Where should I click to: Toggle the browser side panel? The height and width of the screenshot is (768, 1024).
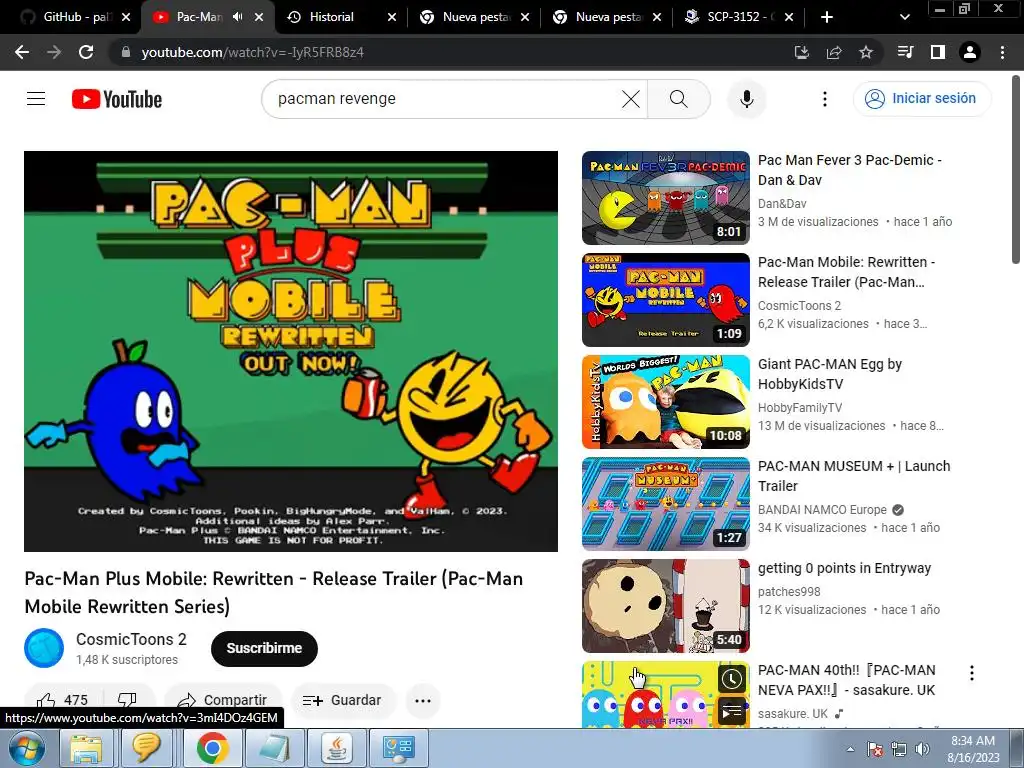938,52
